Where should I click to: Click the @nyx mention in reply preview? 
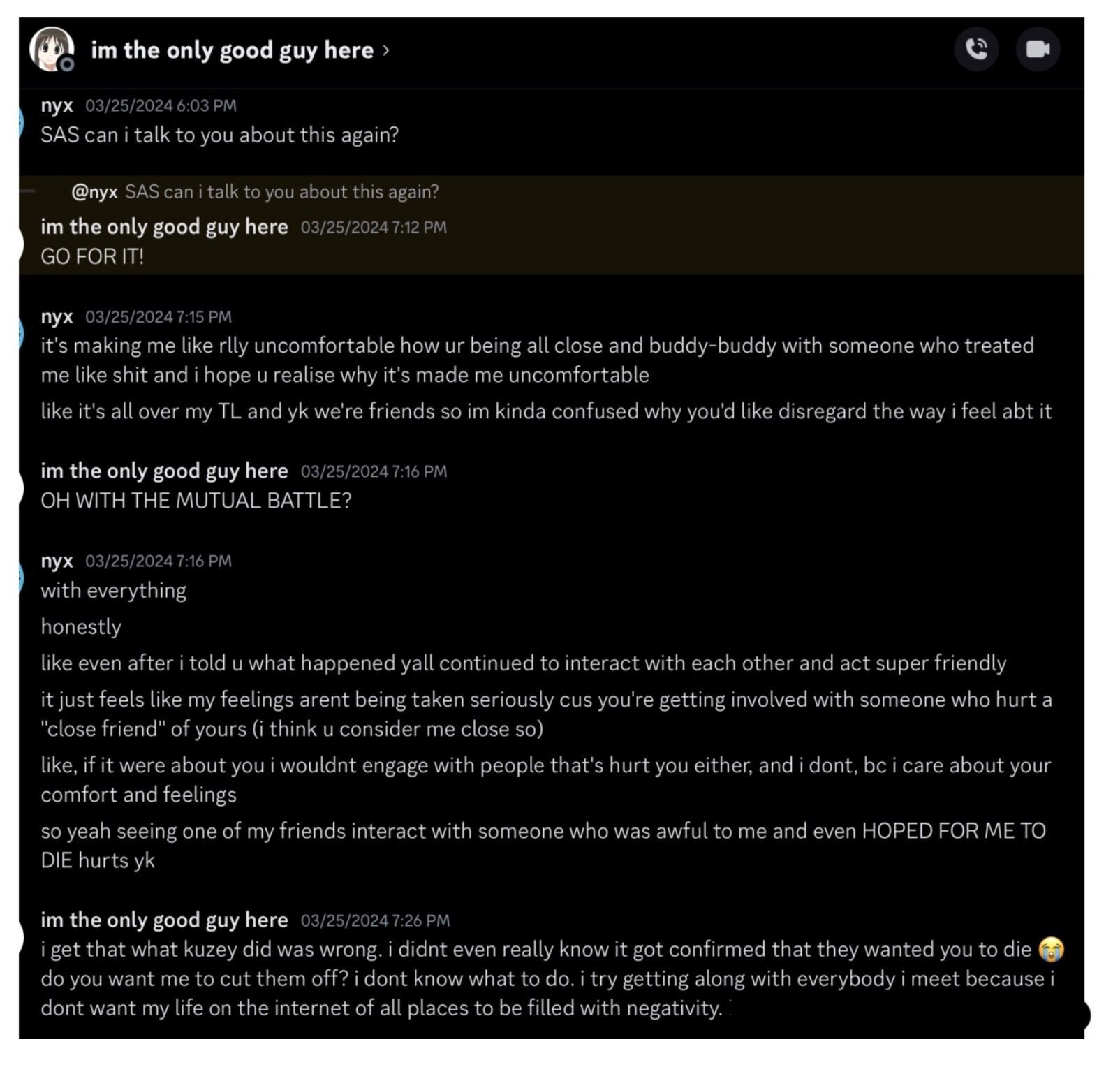[94, 192]
